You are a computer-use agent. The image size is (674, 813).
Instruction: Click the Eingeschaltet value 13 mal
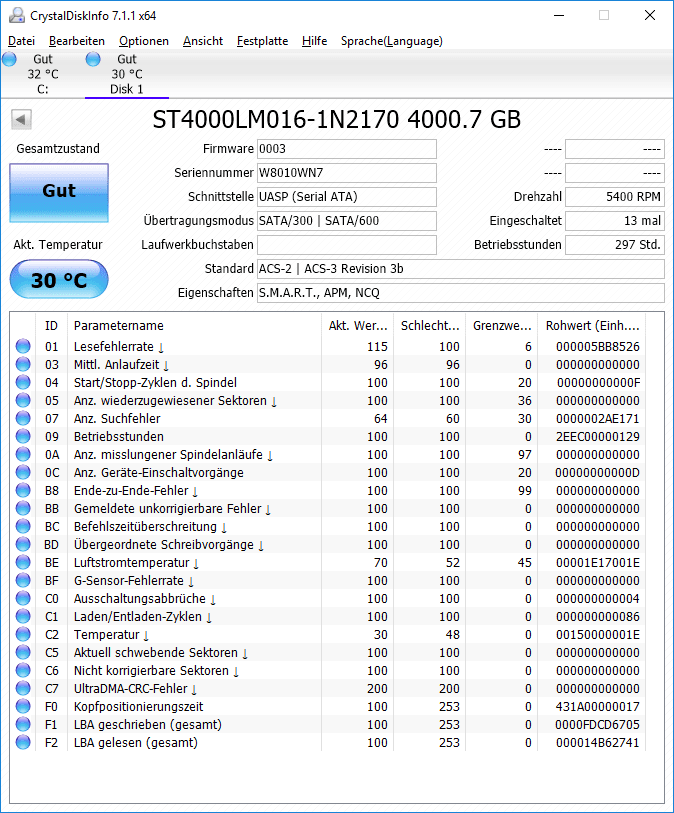[615, 220]
